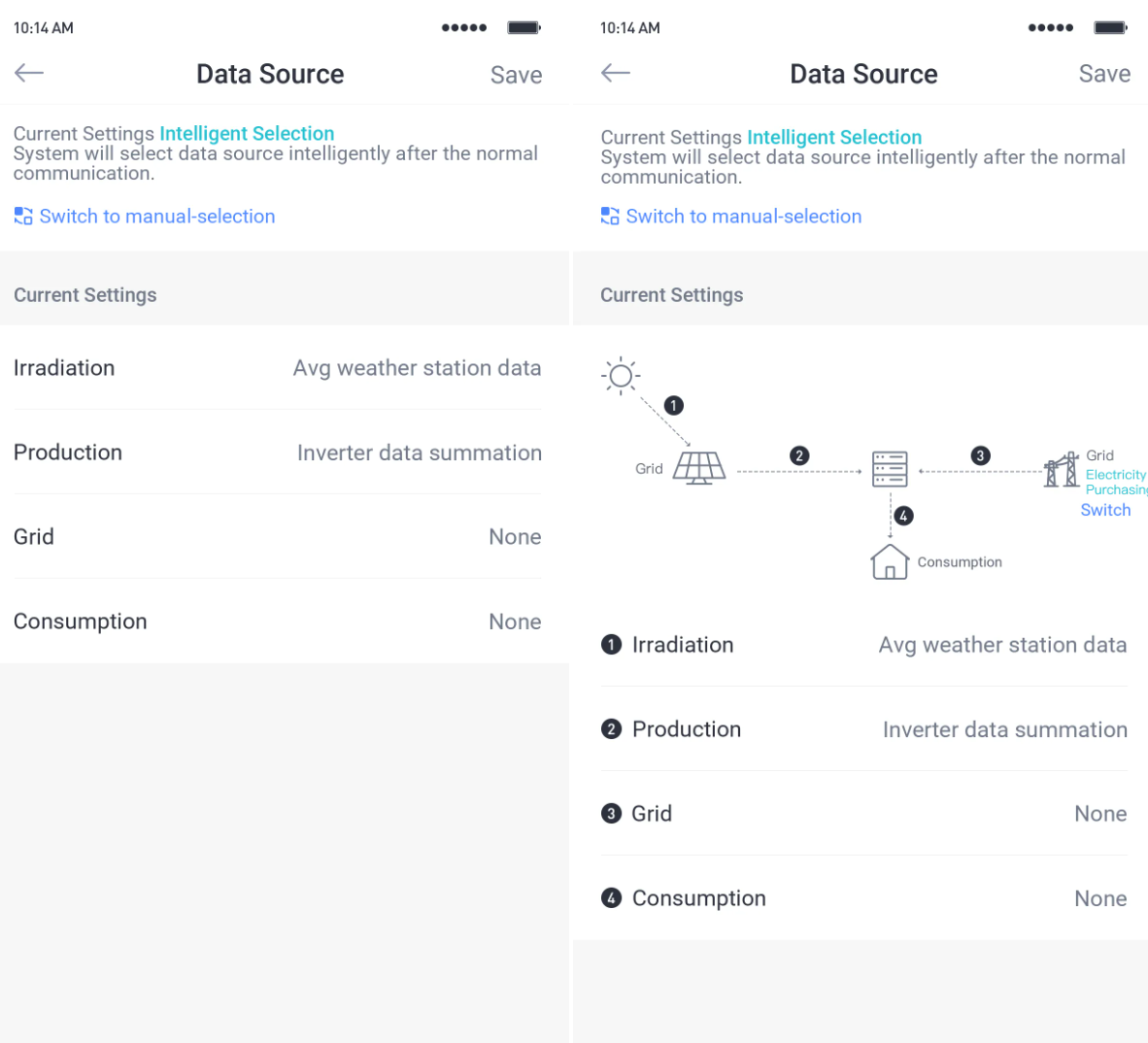Screen dimensions: 1148x1043
Task: Open Grid setting on left screen
Action: click(278, 537)
